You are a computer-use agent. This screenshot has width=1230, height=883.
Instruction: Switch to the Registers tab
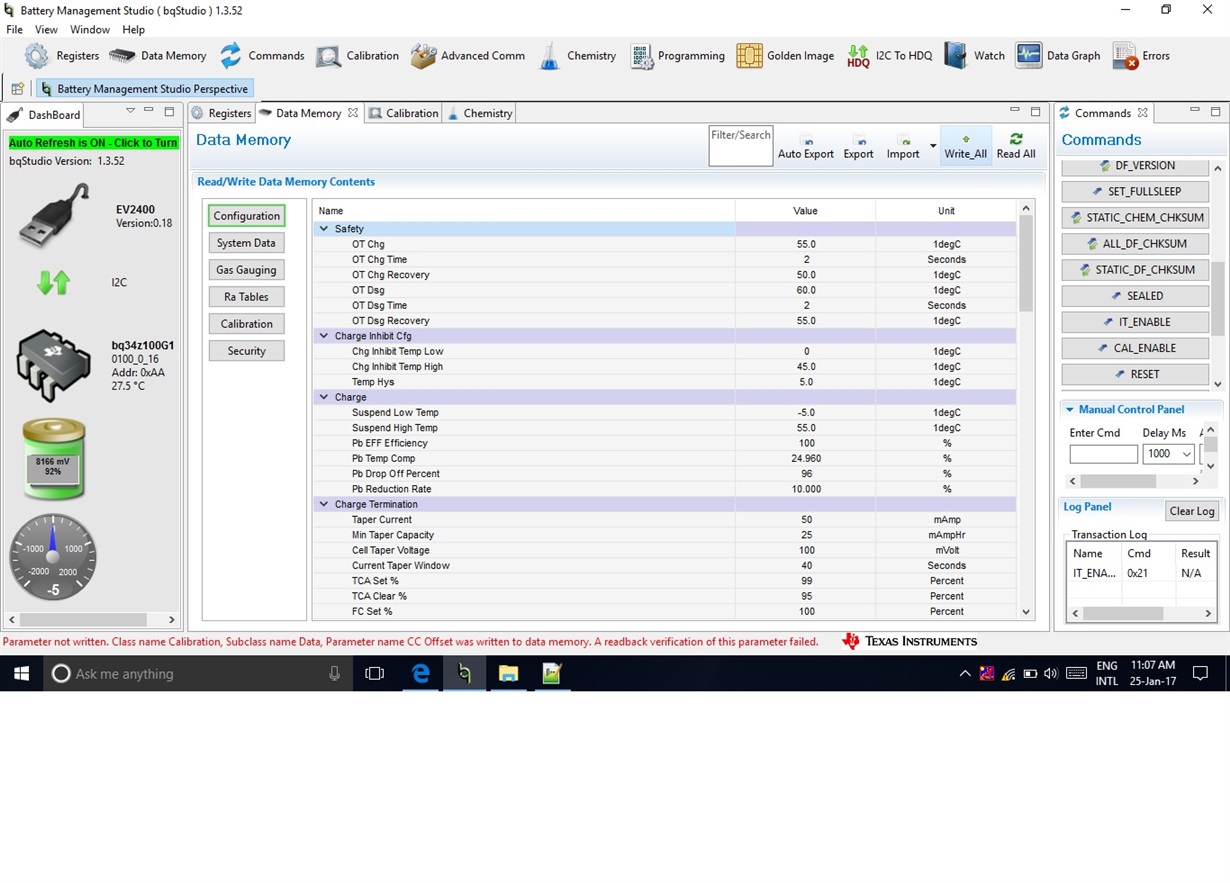click(221, 113)
